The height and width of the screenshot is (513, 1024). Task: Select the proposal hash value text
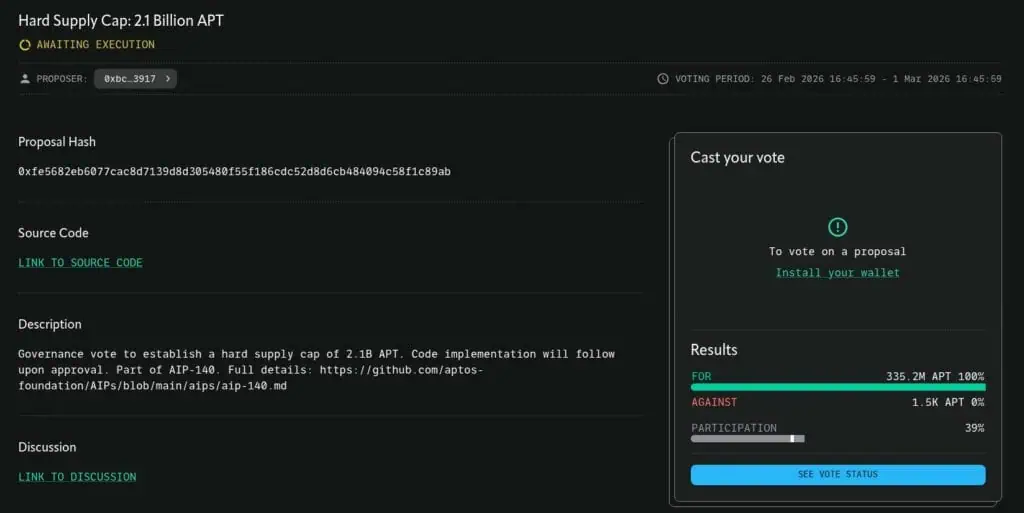pos(234,172)
